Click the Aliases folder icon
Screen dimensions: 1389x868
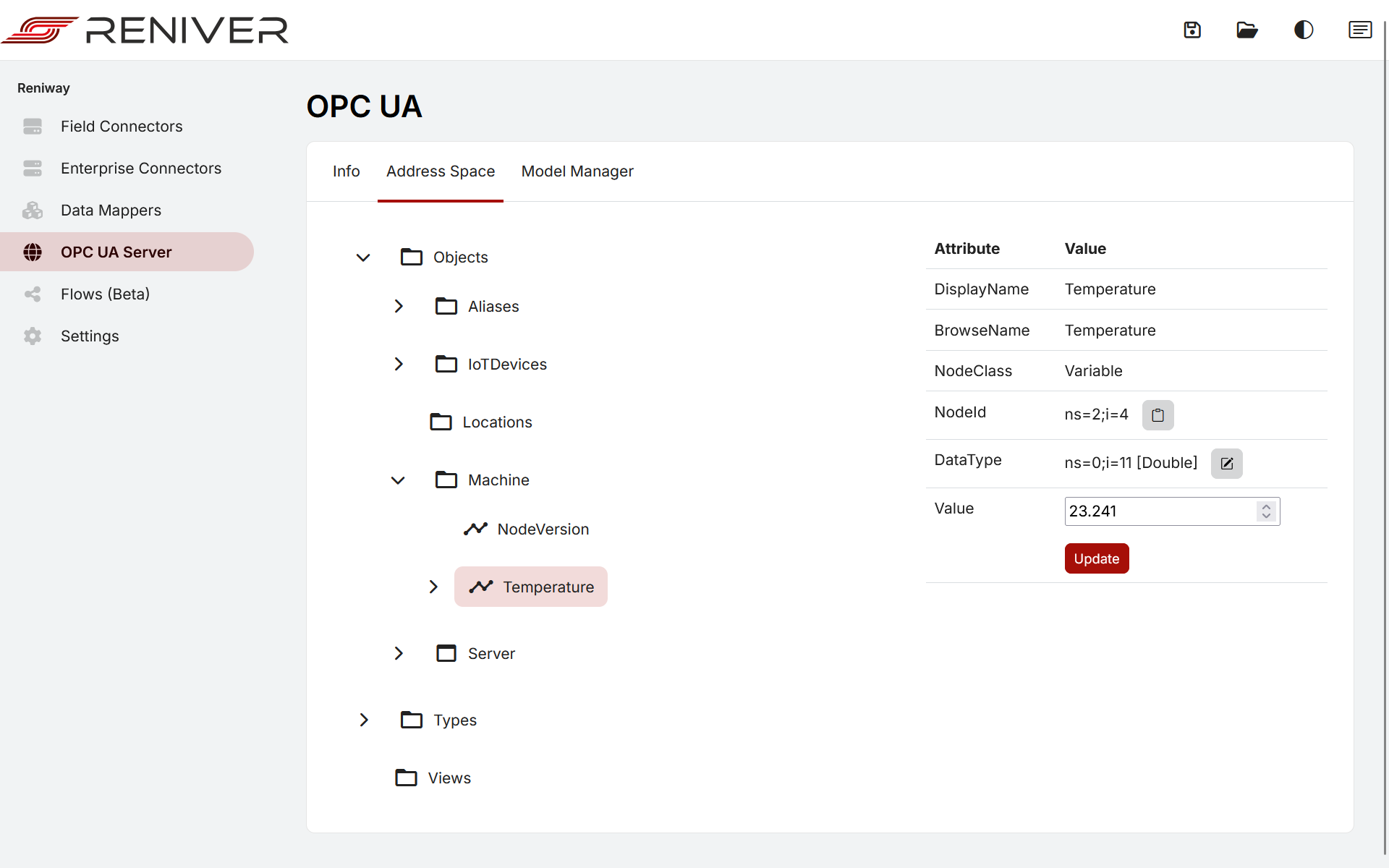pos(446,307)
